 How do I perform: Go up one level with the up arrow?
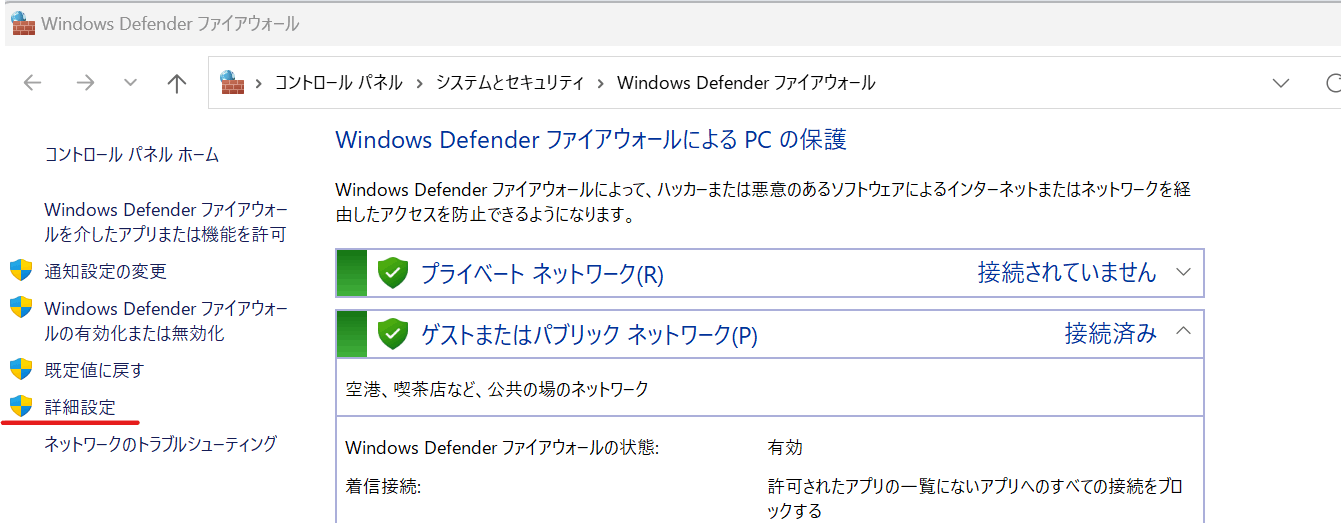(177, 83)
